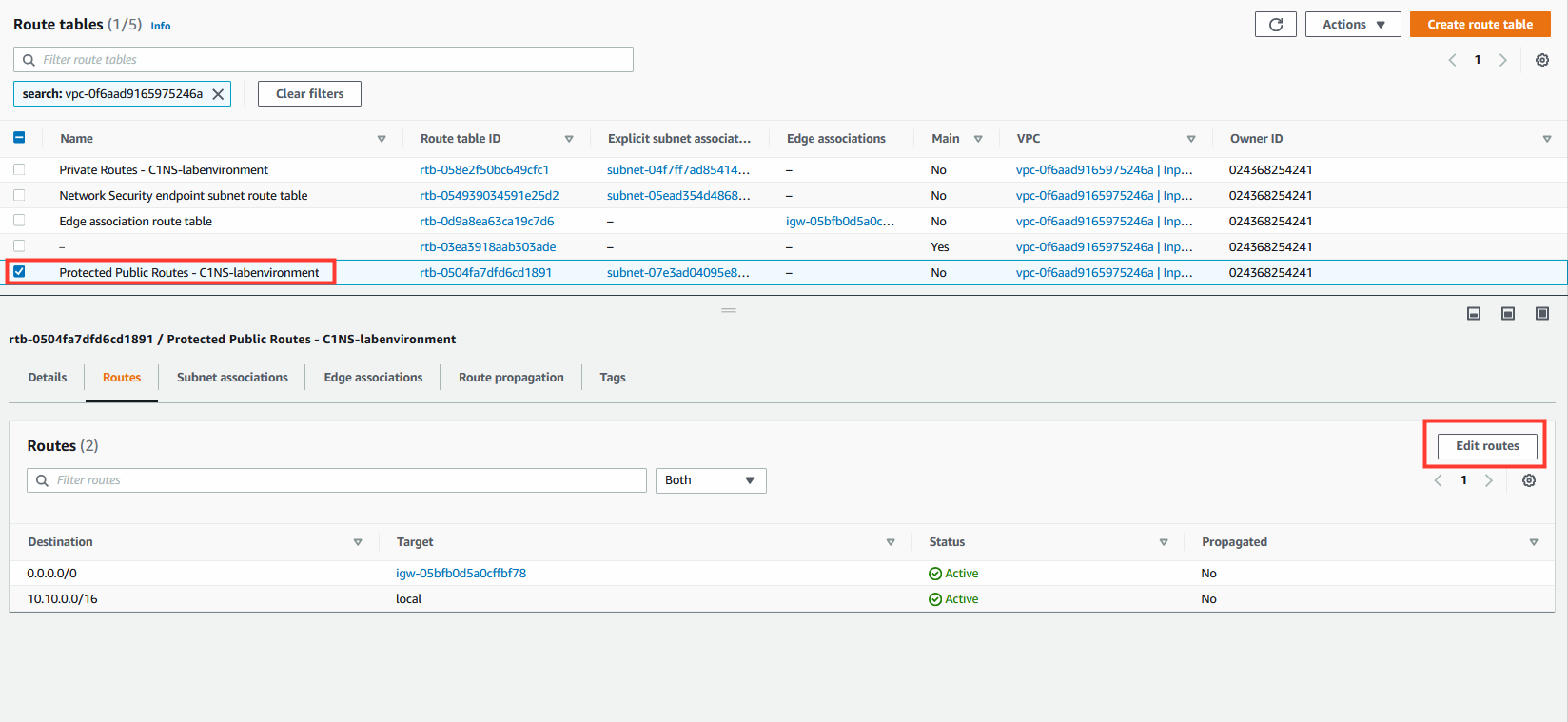The width and height of the screenshot is (1568, 722).
Task: Remove the vpc search filter tag
Action: [x=218, y=94]
